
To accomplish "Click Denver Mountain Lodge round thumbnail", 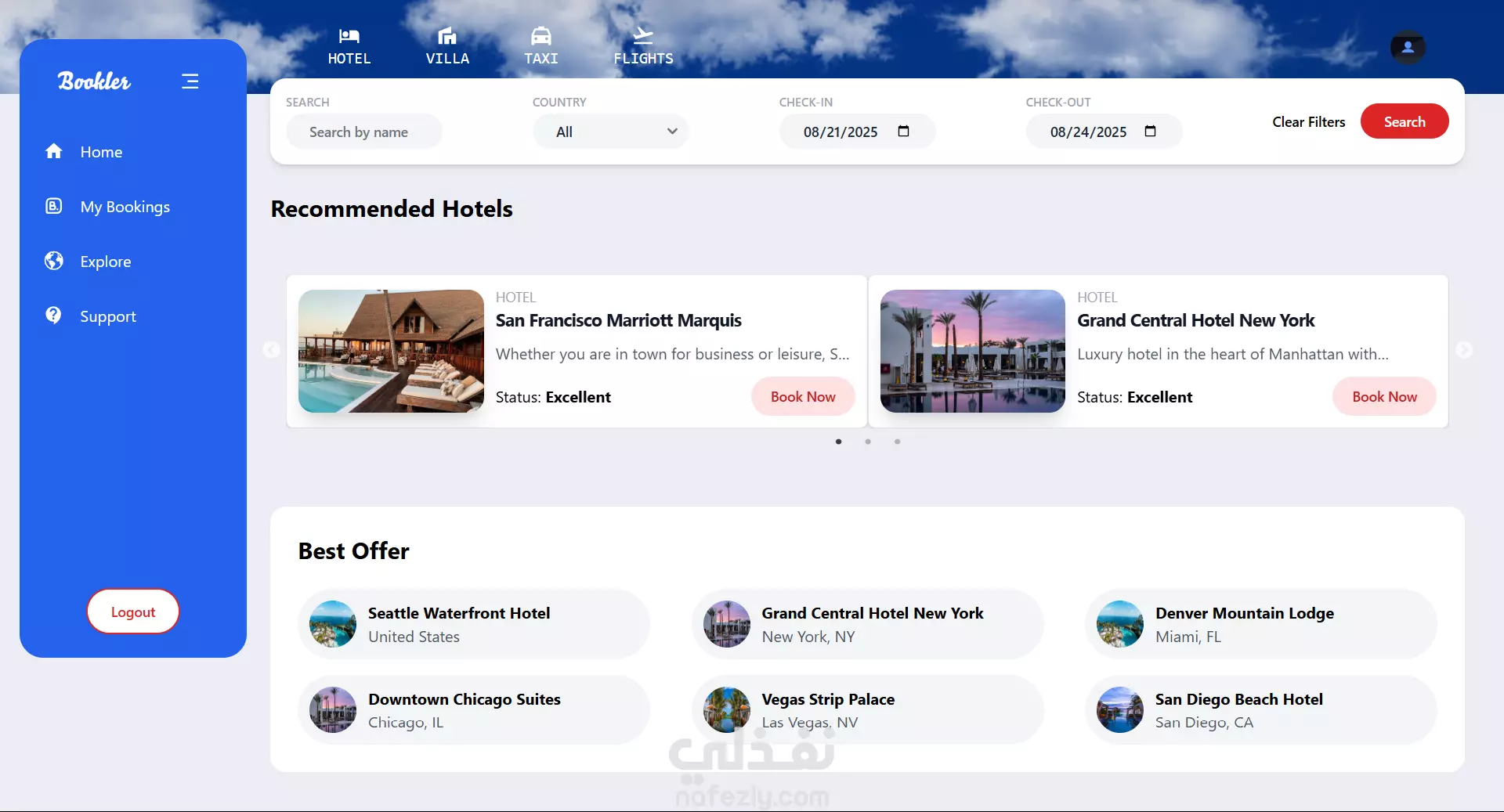I will pos(1120,624).
